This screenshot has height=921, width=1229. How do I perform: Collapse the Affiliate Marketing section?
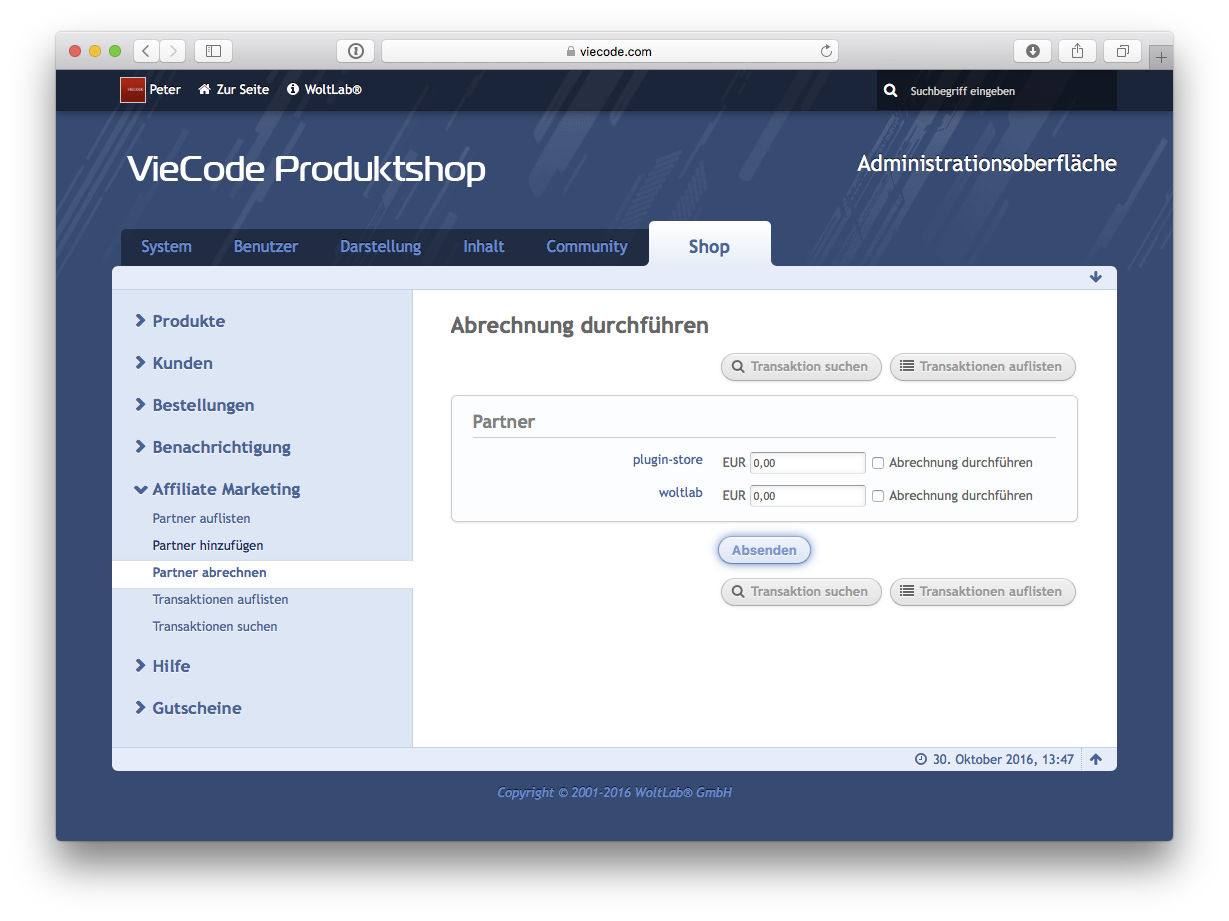[x=225, y=489]
